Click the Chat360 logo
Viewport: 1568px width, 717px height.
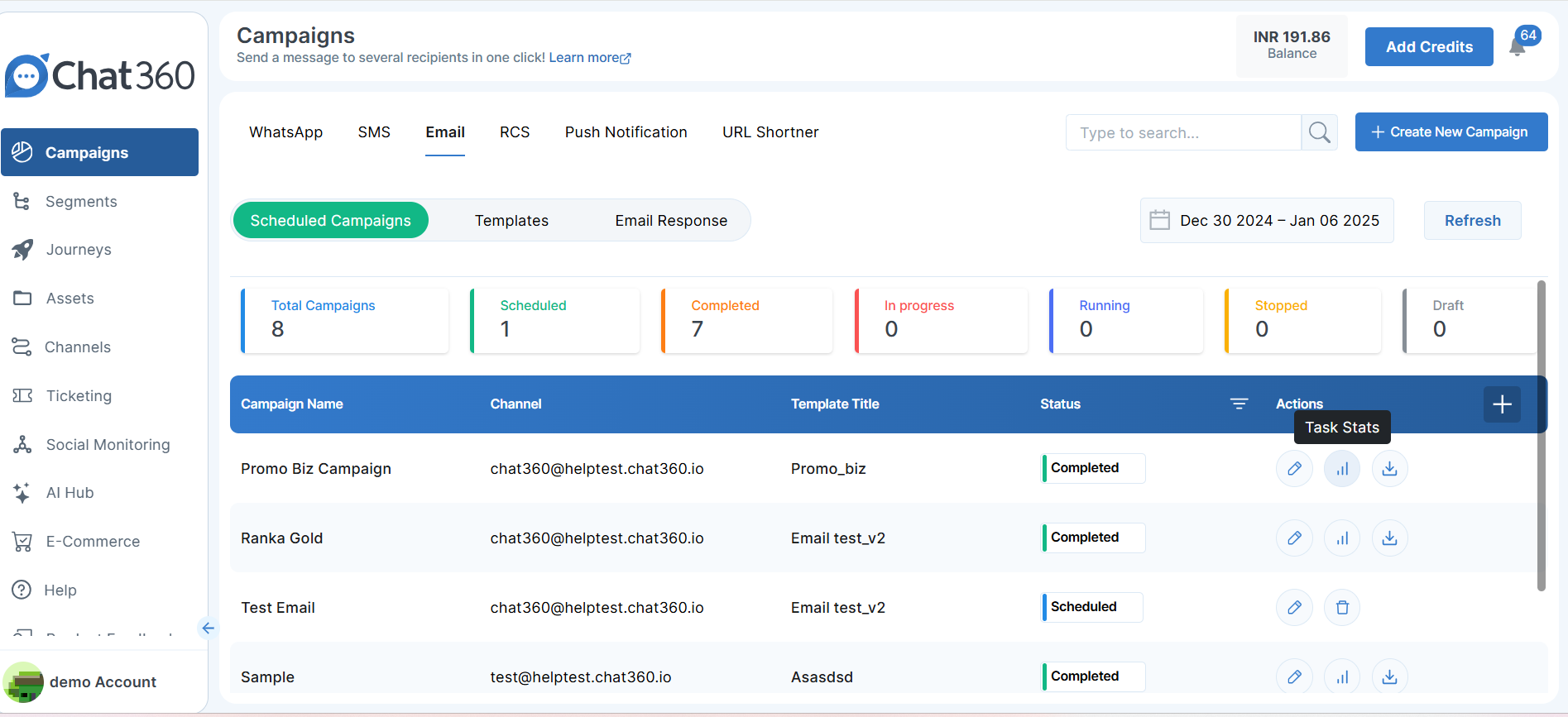100,75
